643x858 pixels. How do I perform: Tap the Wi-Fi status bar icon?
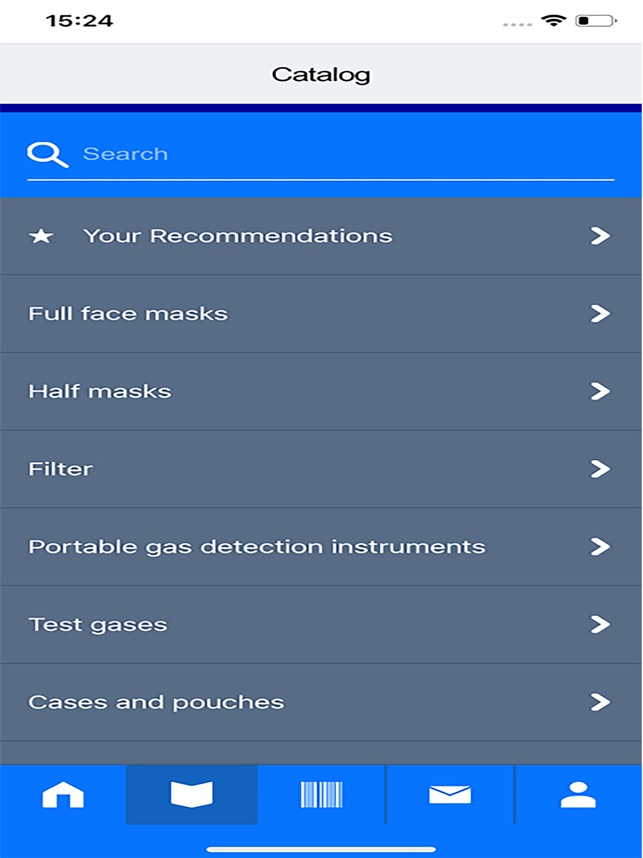click(x=552, y=20)
